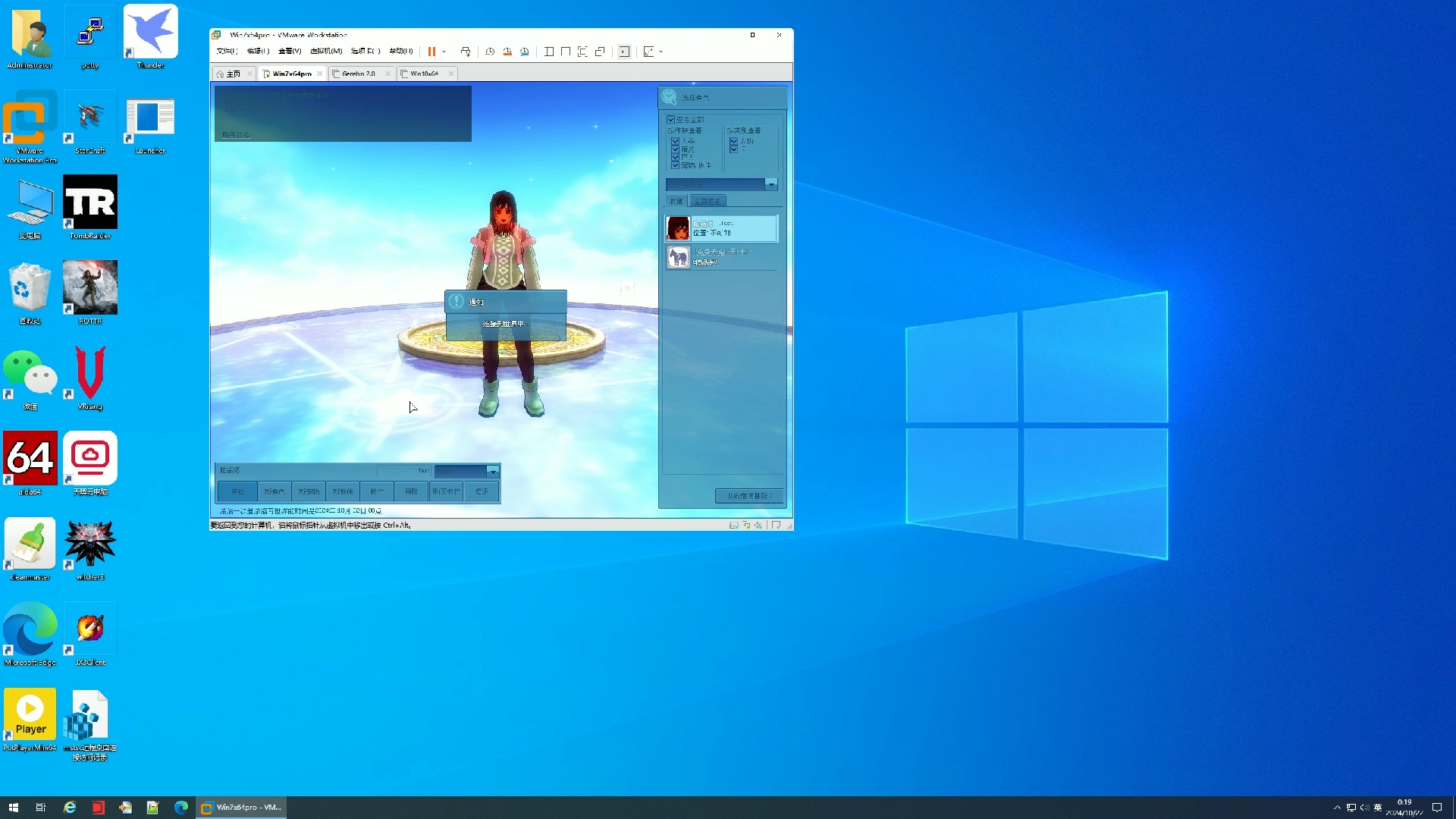Image resolution: width=1456 pixels, height=819 pixels.
Task: Click the message log icon in VMware status bar
Action: [x=776, y=525]
